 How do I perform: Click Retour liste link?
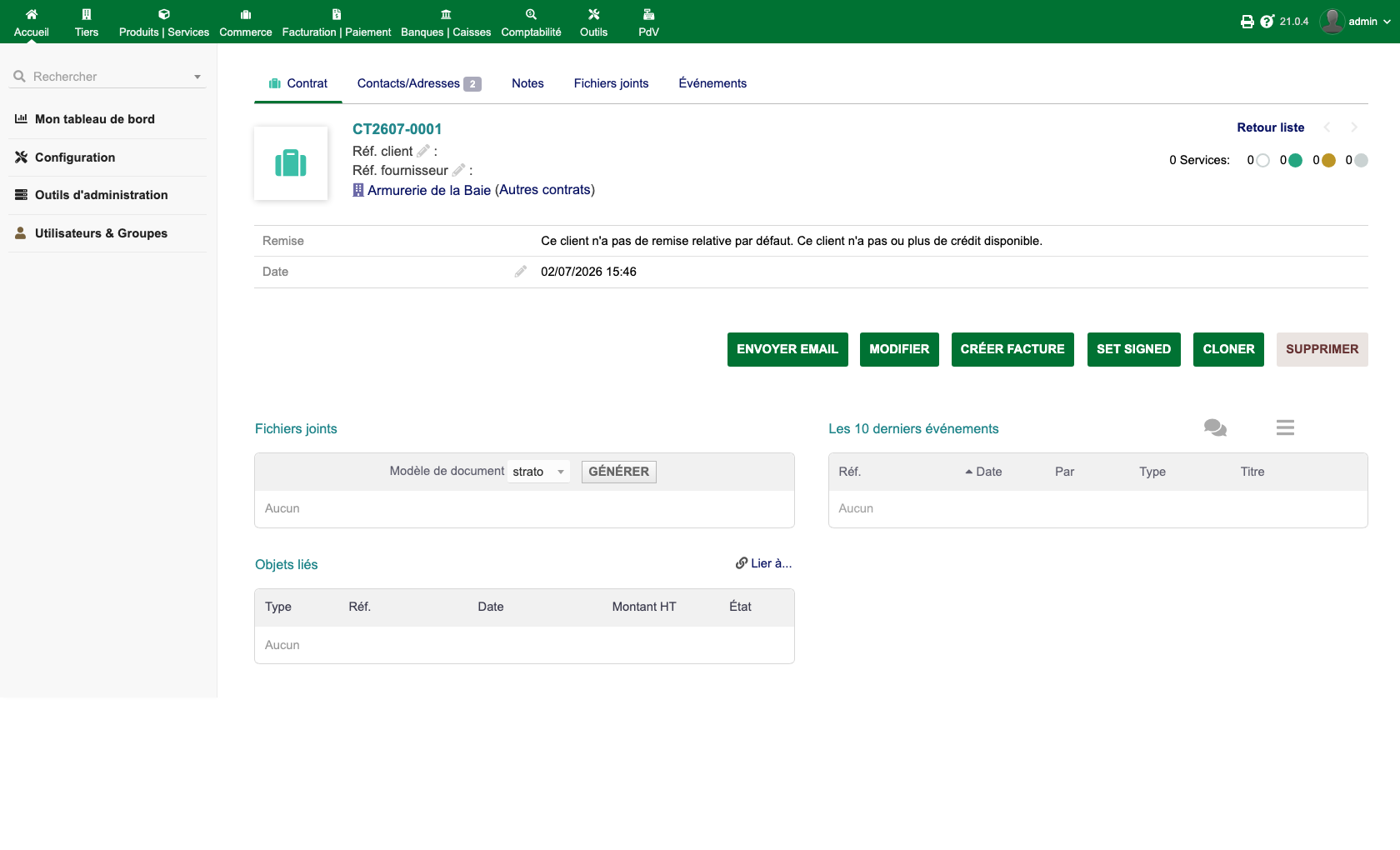[x=1271, y=127]
